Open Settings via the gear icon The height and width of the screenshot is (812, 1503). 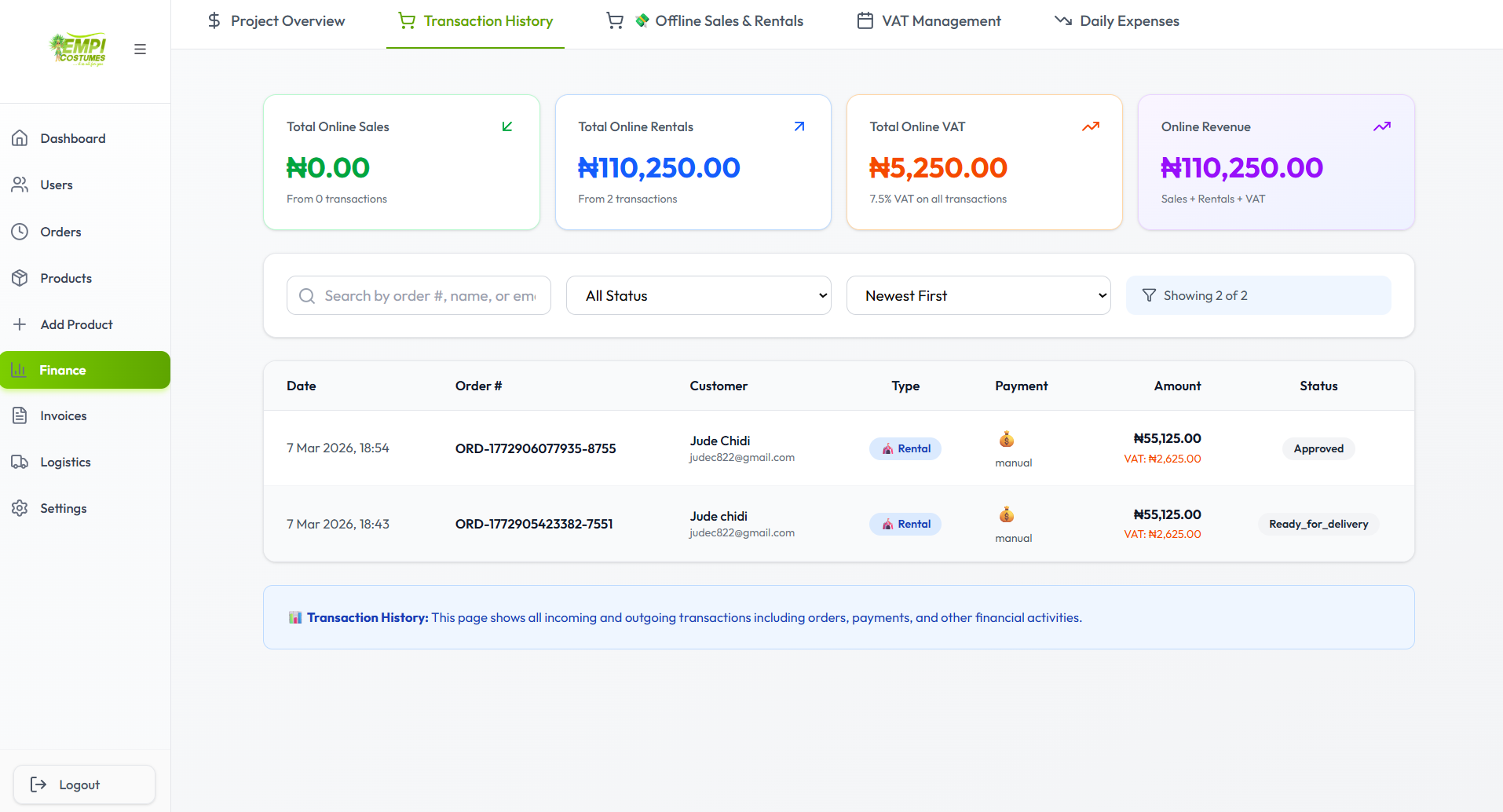pyautogui.click(x=20, y=508)
